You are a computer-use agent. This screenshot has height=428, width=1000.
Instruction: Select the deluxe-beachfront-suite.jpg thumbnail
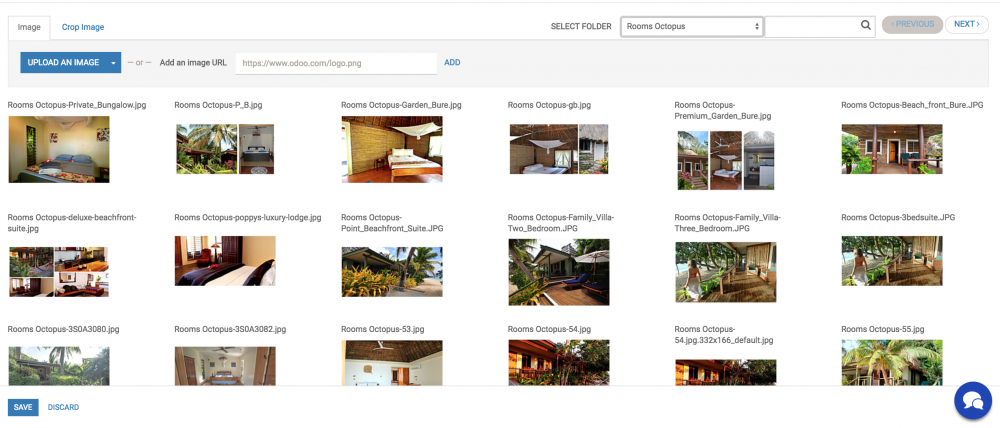[x=59, y=272]
